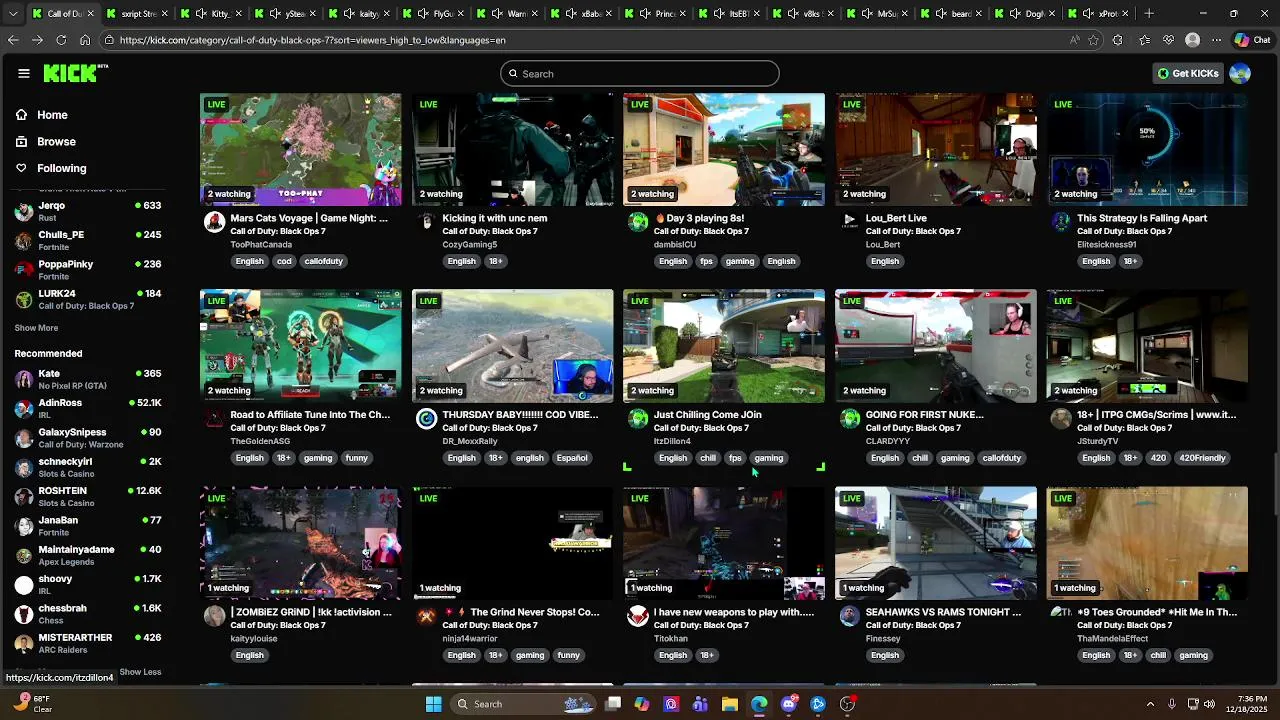Open Microsoft Teams from the taskbar
This screenshot has width=1280, height=720.
coord(700,704)
